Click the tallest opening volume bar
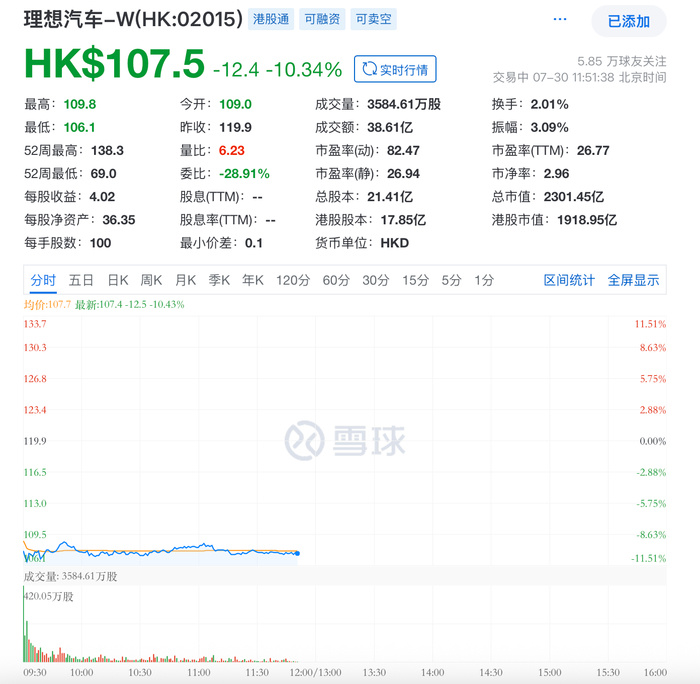700x684 pixels. pyautogui.click(x=24, y=624)
